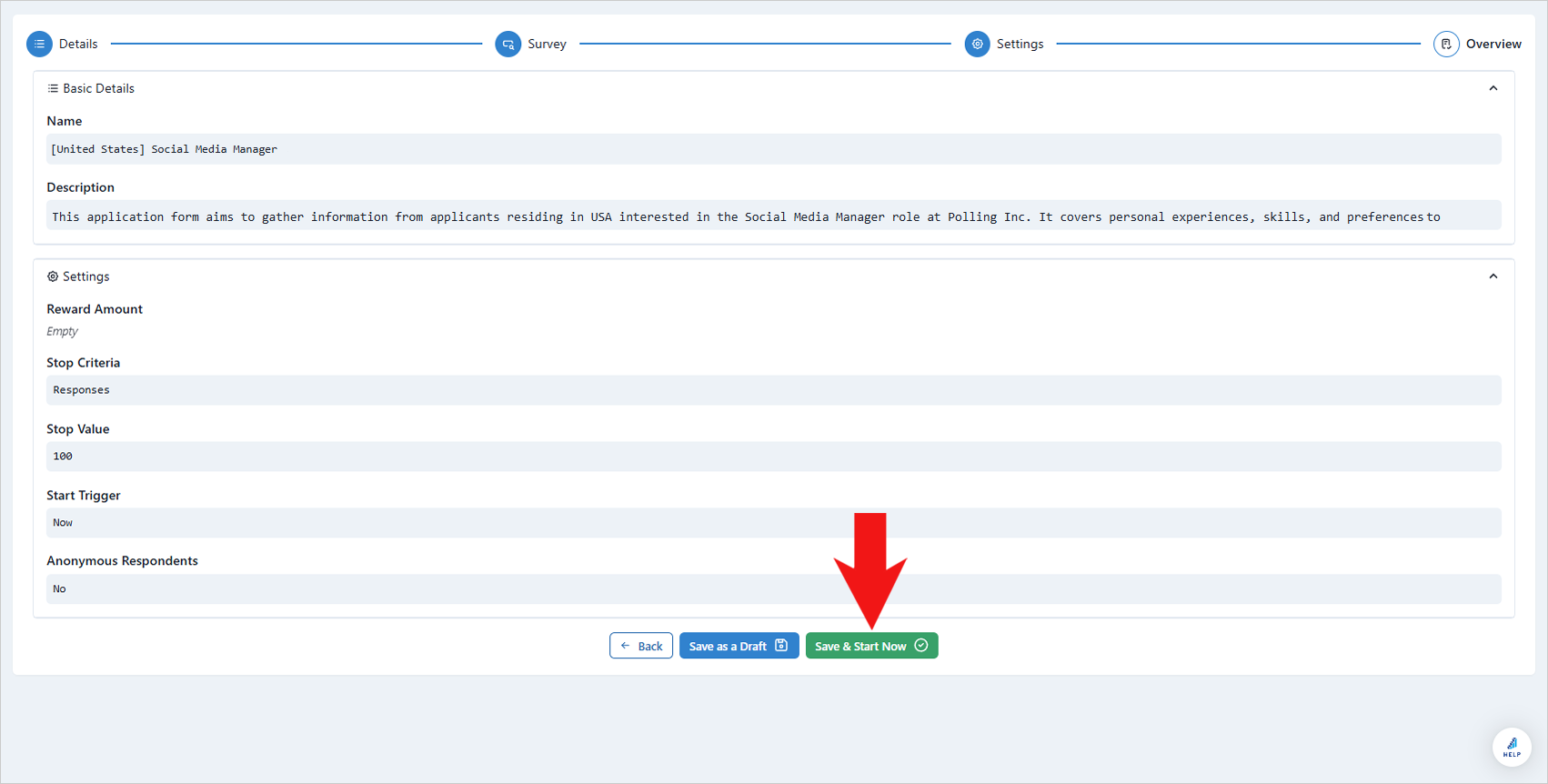Go to the Overview step label
Screen dimensions: 1548x784
coord(1493,44)
